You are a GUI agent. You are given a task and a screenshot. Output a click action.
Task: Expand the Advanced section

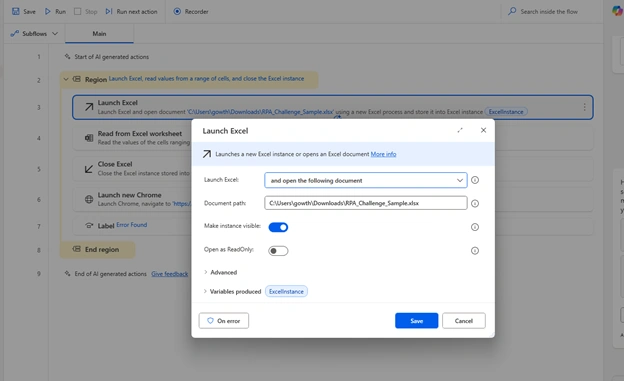pyautogui.click(x=220, y=272)
